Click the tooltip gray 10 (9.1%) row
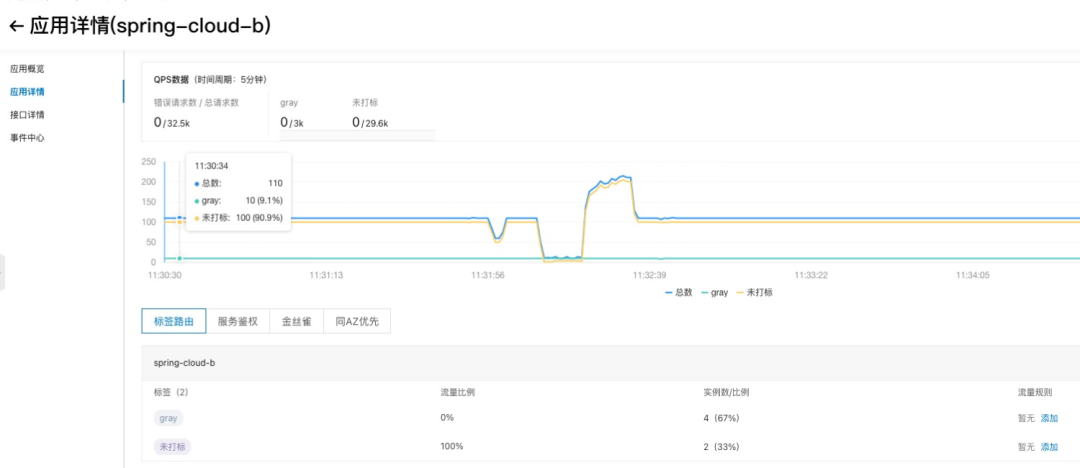1080x468 pixels. coord(238,201)
